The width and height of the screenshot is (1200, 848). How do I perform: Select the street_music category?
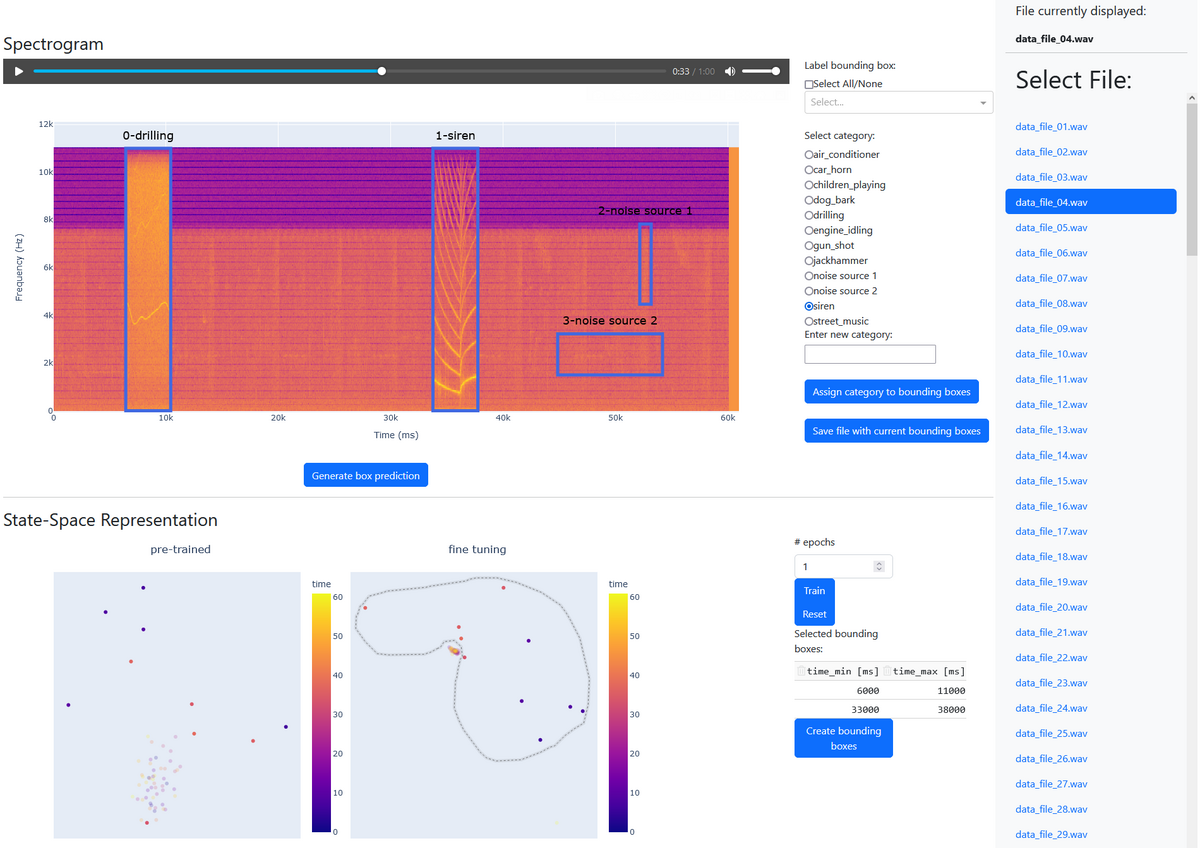click(809, 321)
